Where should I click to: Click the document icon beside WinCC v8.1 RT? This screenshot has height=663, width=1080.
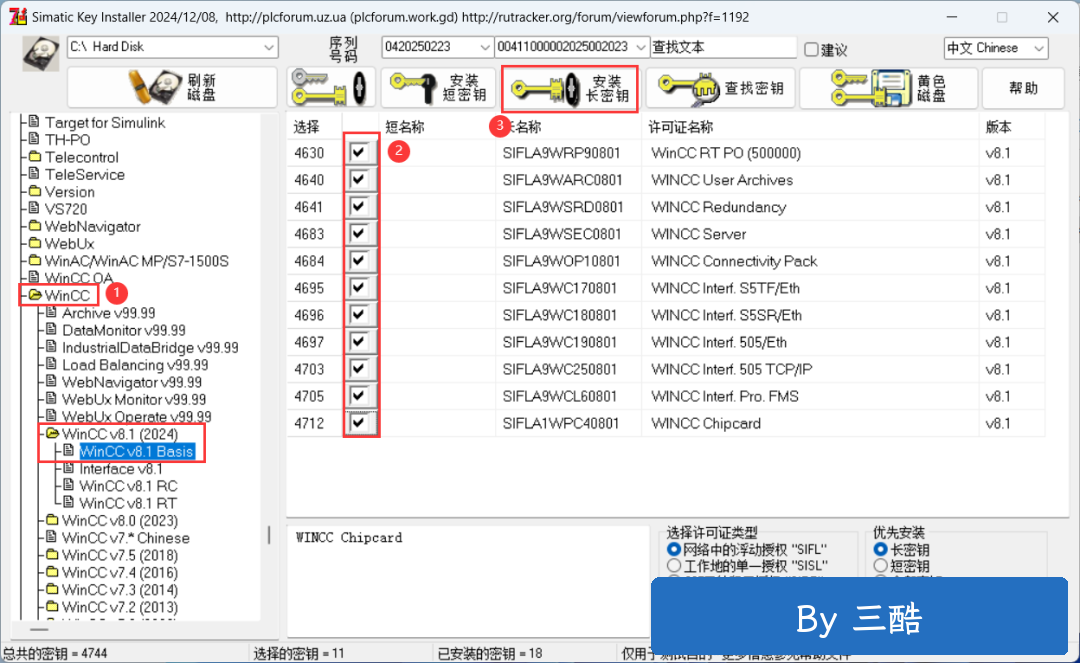pyautogui.click(x=68, y=503)
